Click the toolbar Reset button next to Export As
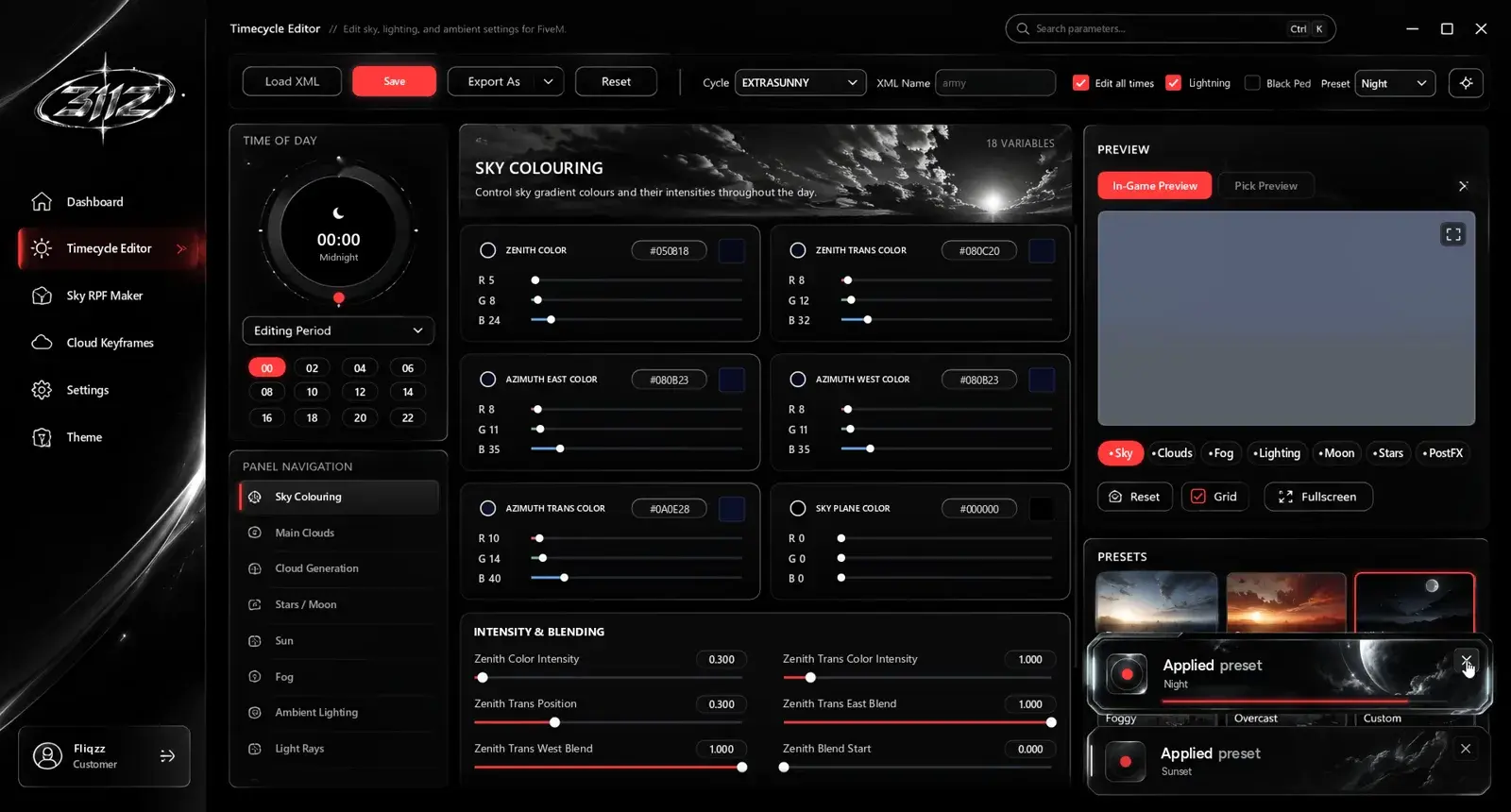The height and width of the screenshot is (812, 1511). (x=616, y=82)
